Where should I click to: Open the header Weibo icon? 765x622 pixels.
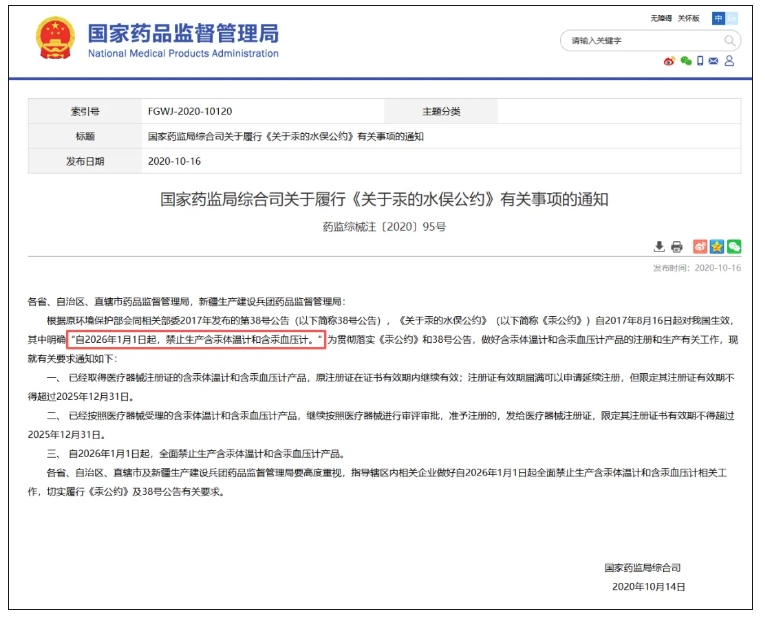tap(669, 61)
